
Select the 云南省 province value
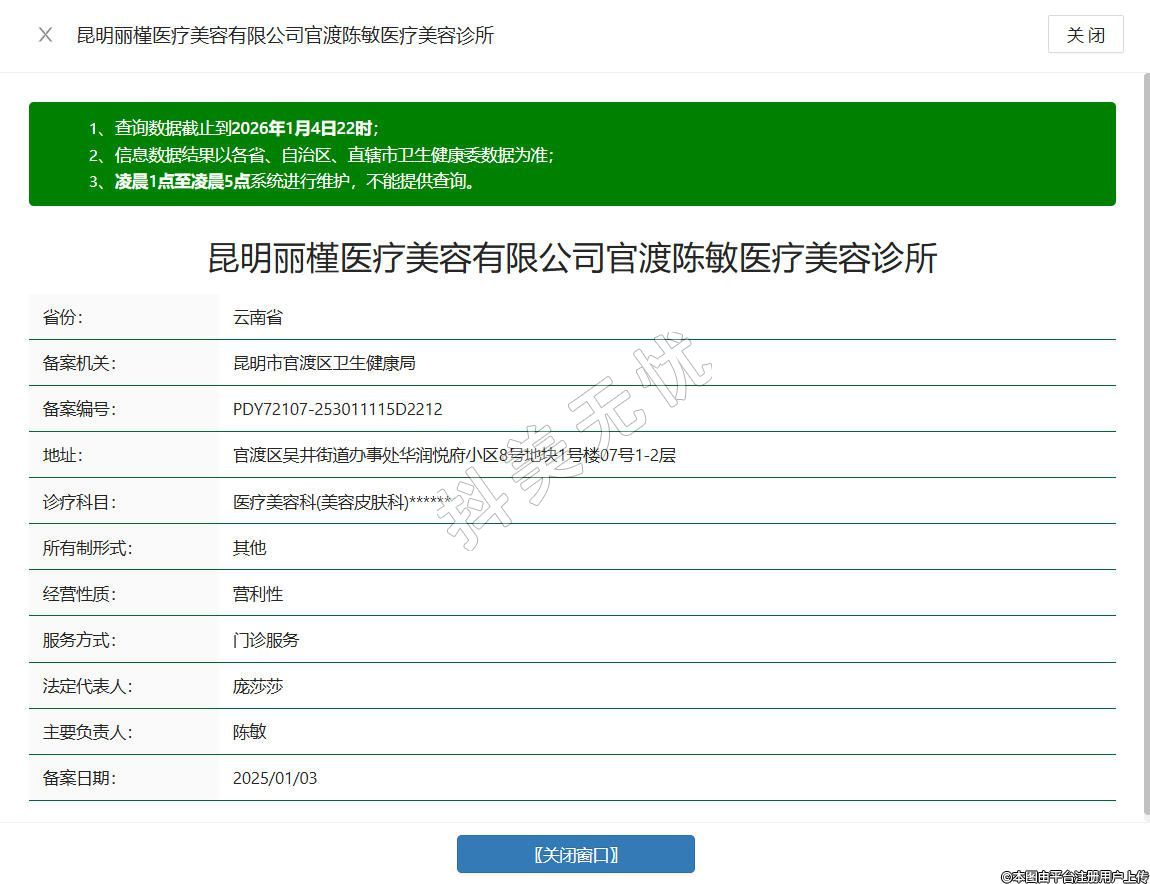click(258, 317)
